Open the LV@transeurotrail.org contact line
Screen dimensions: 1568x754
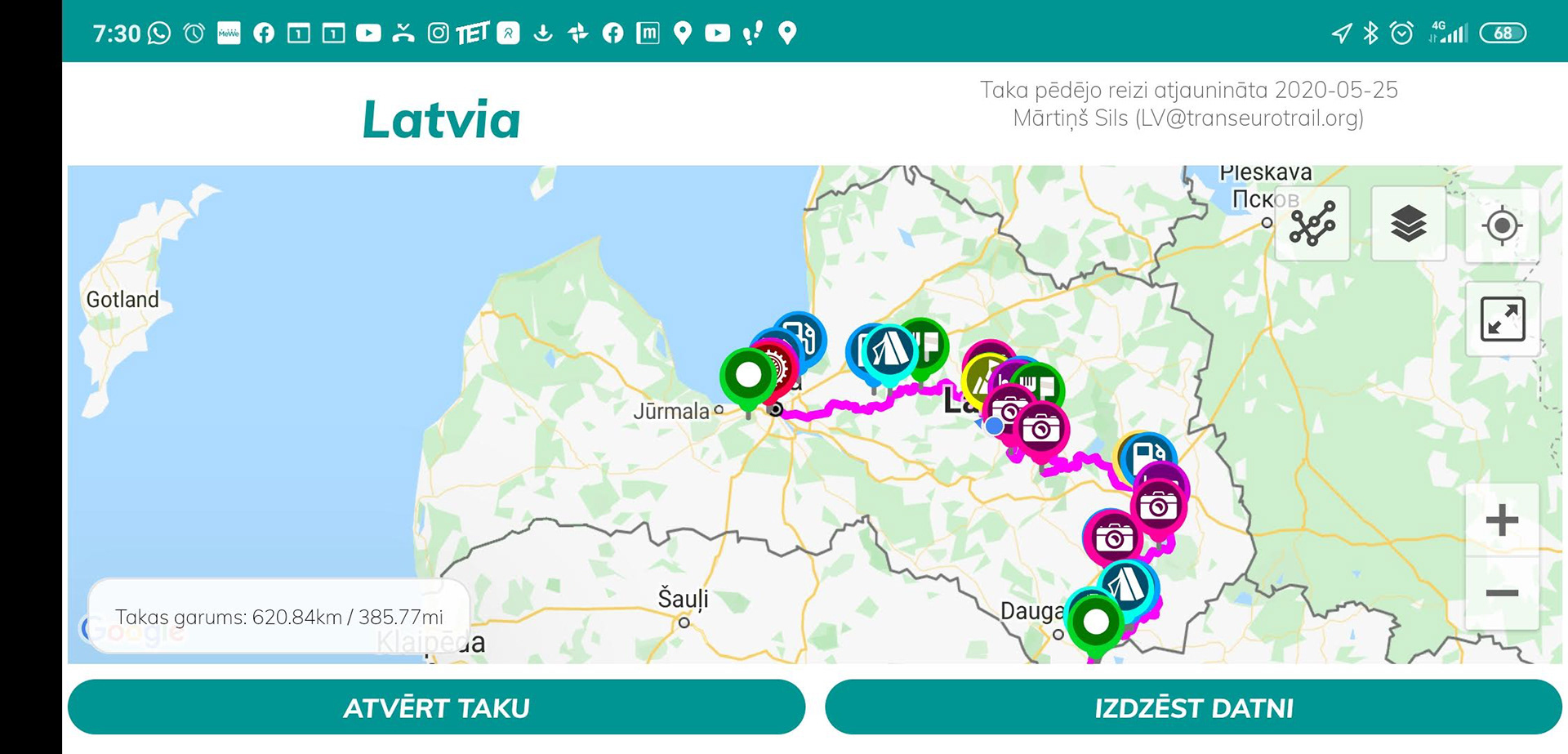point(1188,118)
